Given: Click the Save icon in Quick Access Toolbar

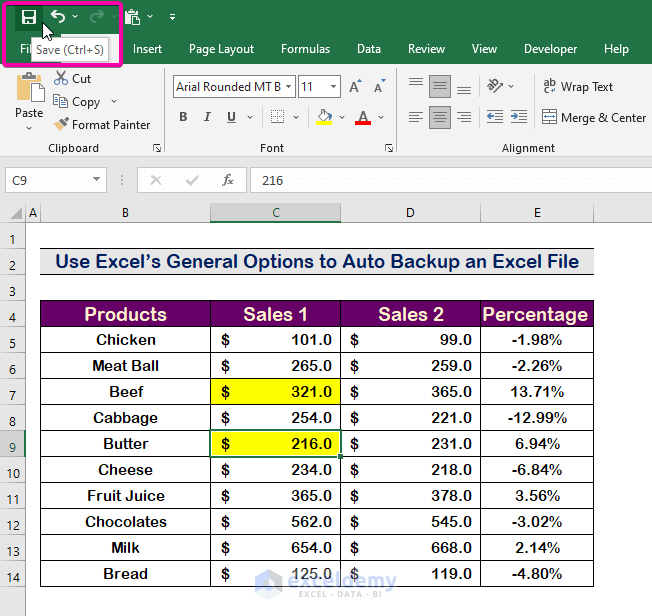Looking at the screenshot, I should [28, 17].
